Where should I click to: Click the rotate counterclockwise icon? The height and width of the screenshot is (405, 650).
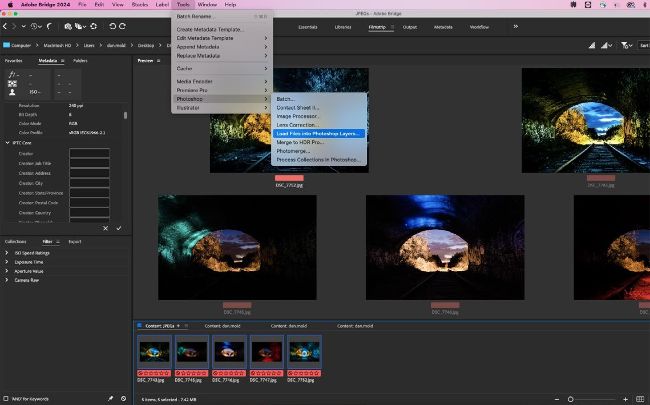(112, 25)
